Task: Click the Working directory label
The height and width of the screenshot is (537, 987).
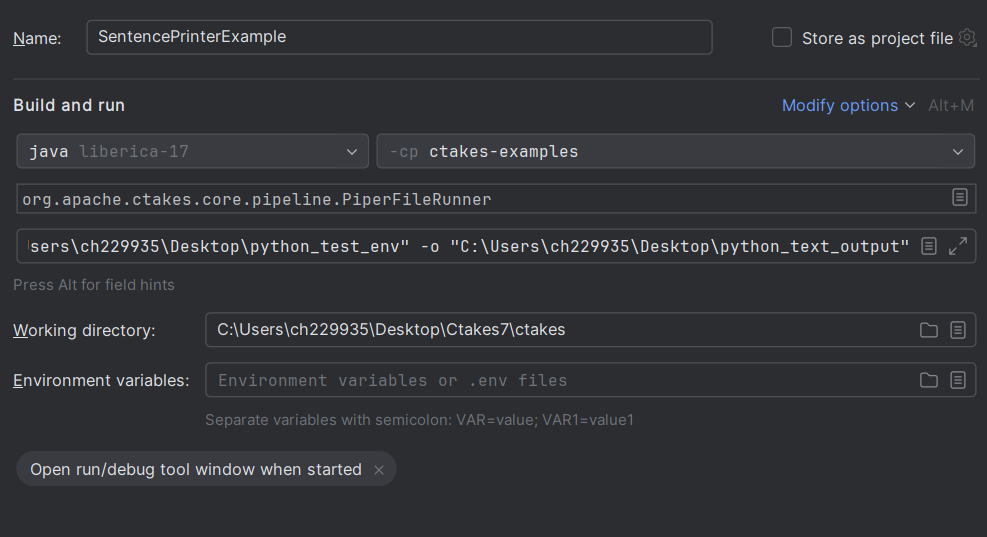Action: point(84,330)
